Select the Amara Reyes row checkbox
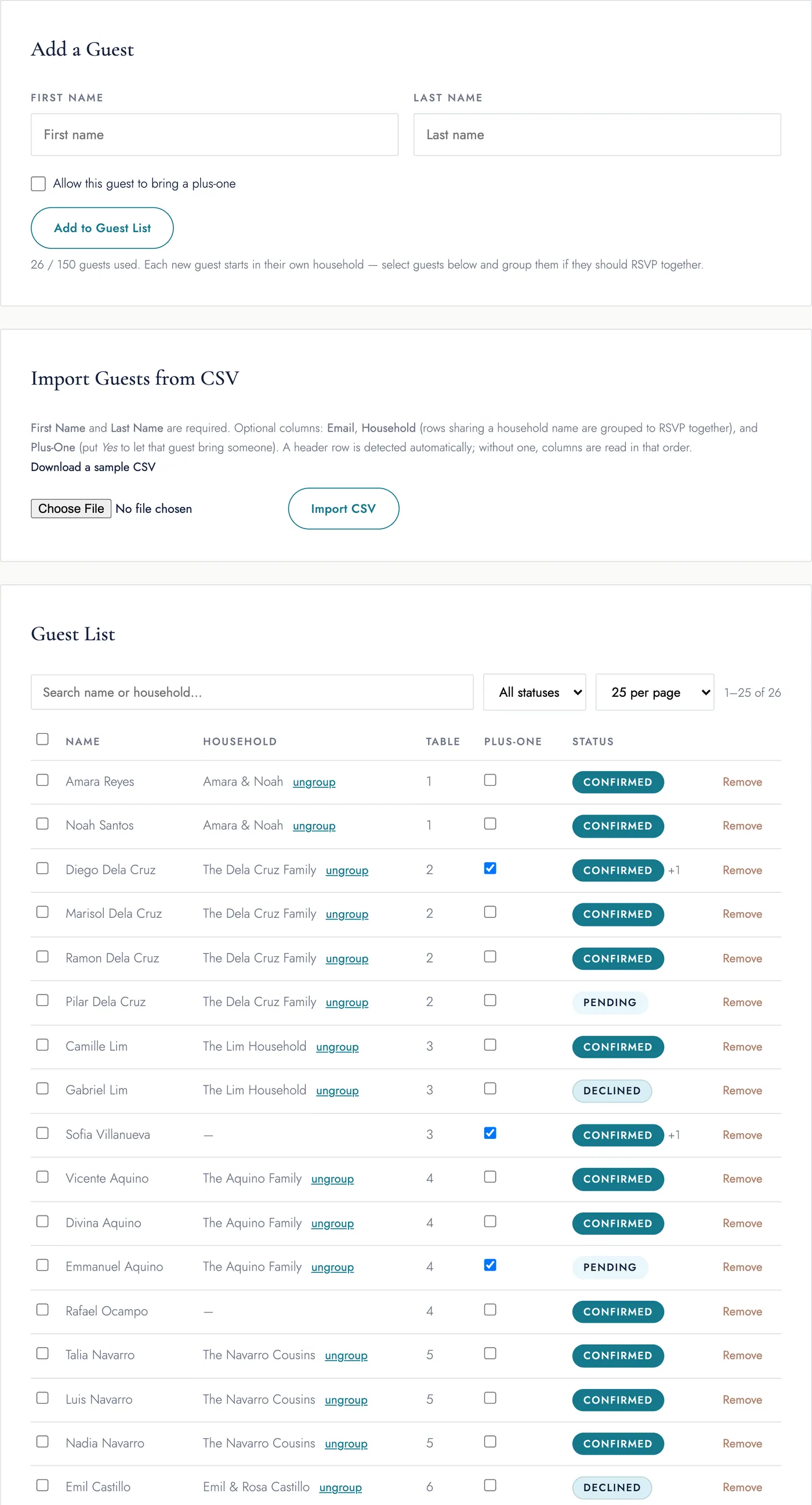Viewport: 812px width, 1505px height. (43, 780)
